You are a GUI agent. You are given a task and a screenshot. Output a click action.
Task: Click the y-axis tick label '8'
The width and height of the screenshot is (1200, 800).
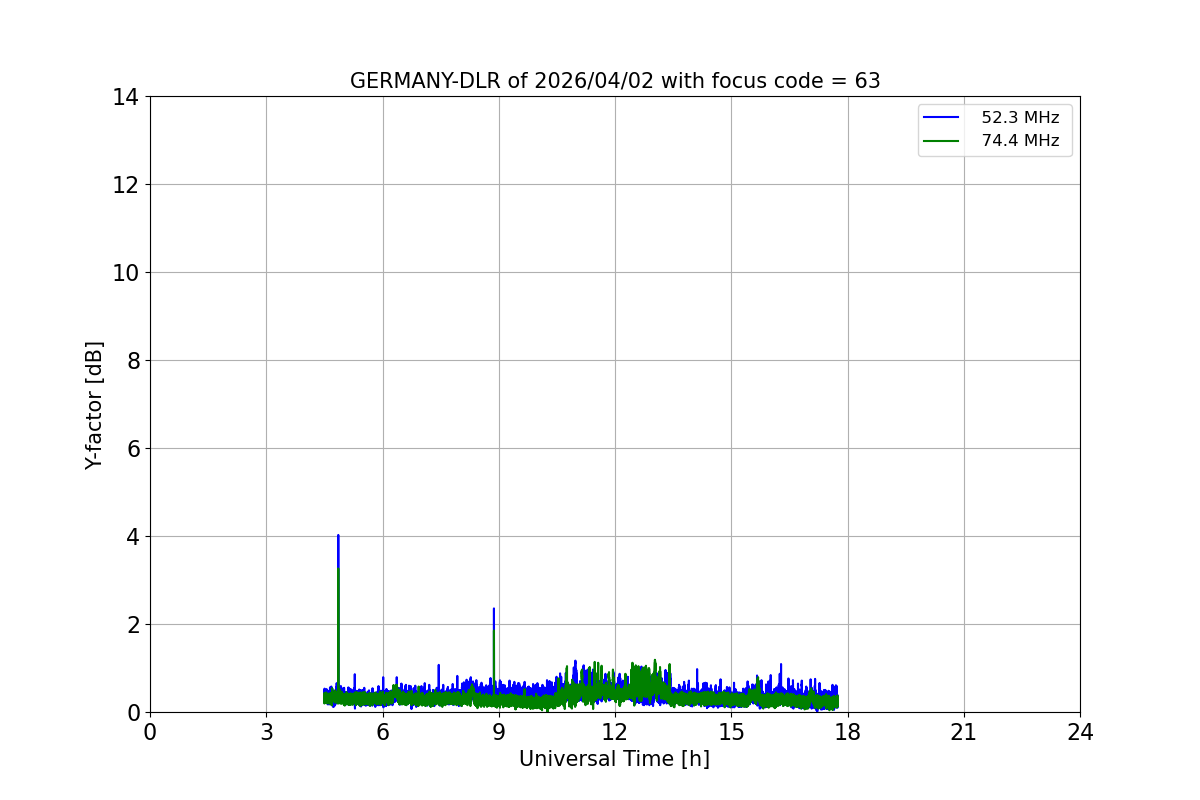[132, 361]
